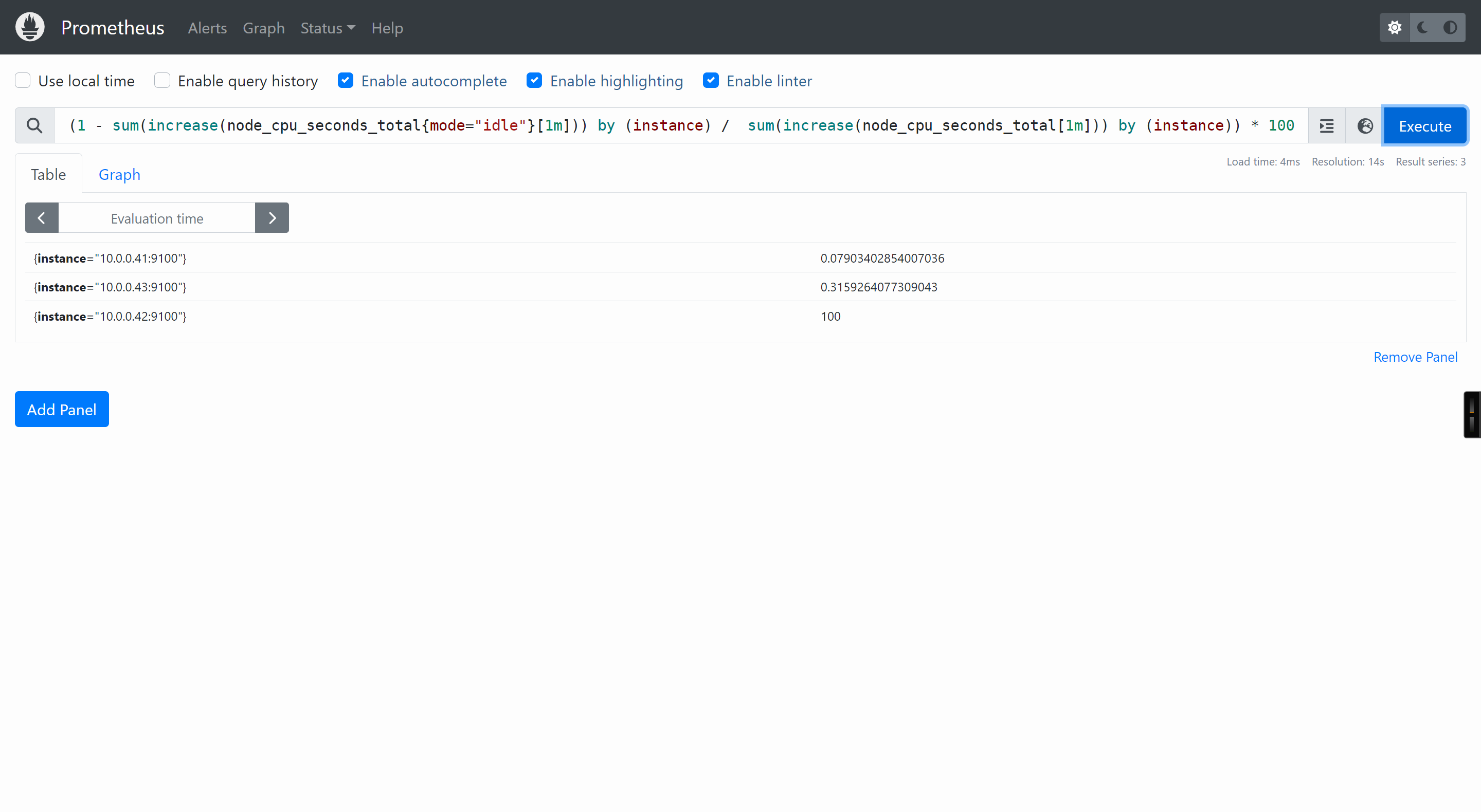Go to next evaluation time arrow
The image size is (1481, 812).
click(x=272, y=218)
